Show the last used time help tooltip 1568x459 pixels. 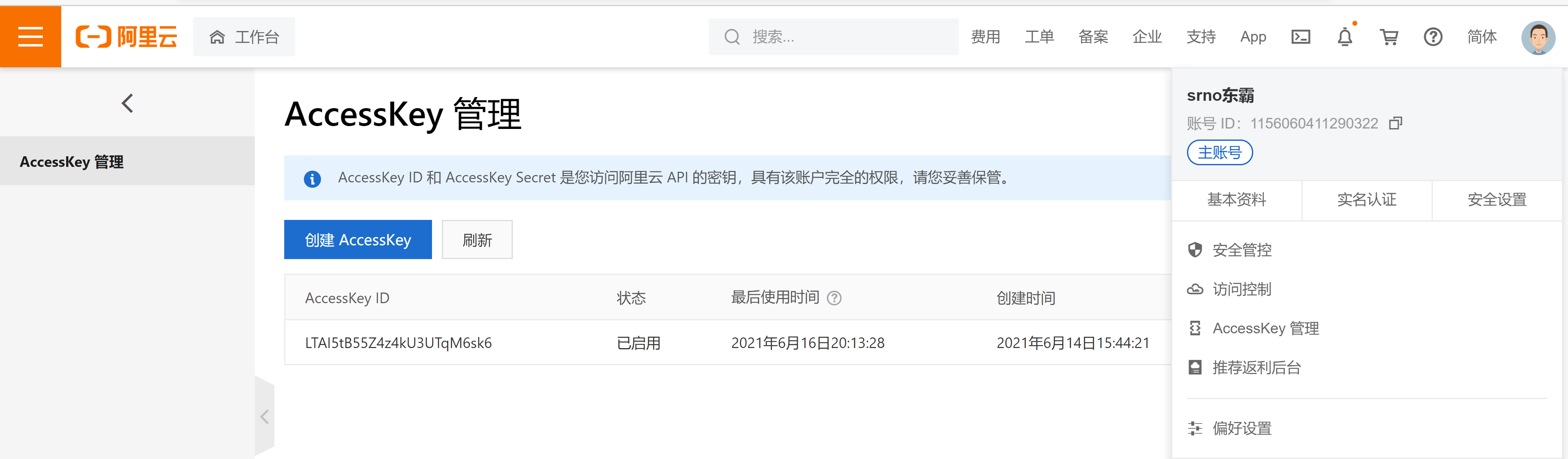pyautogui.click(x=835, y=298)
